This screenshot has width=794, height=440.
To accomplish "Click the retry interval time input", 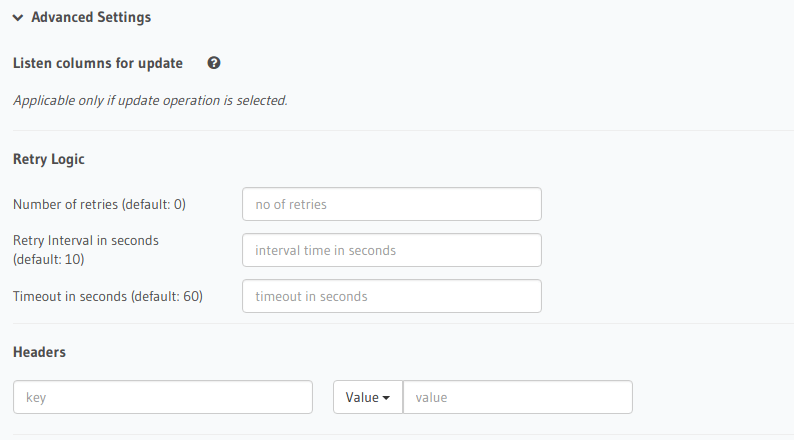I will pyautogui.click(x=391, y=250).
